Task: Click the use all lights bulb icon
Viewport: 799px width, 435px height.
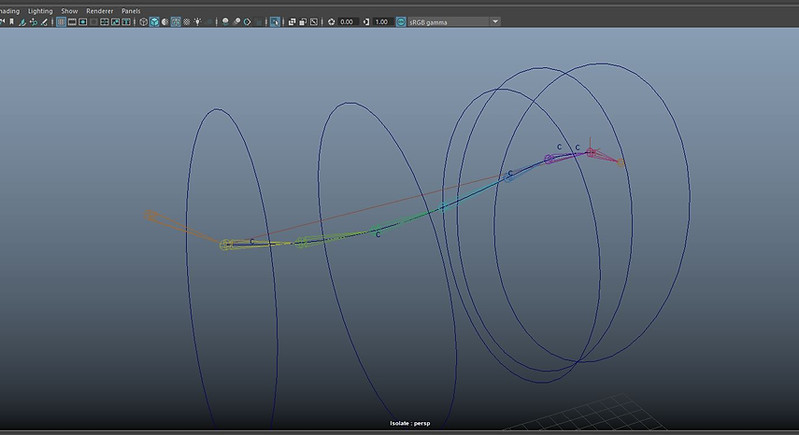Action: [x=197, y=22]
